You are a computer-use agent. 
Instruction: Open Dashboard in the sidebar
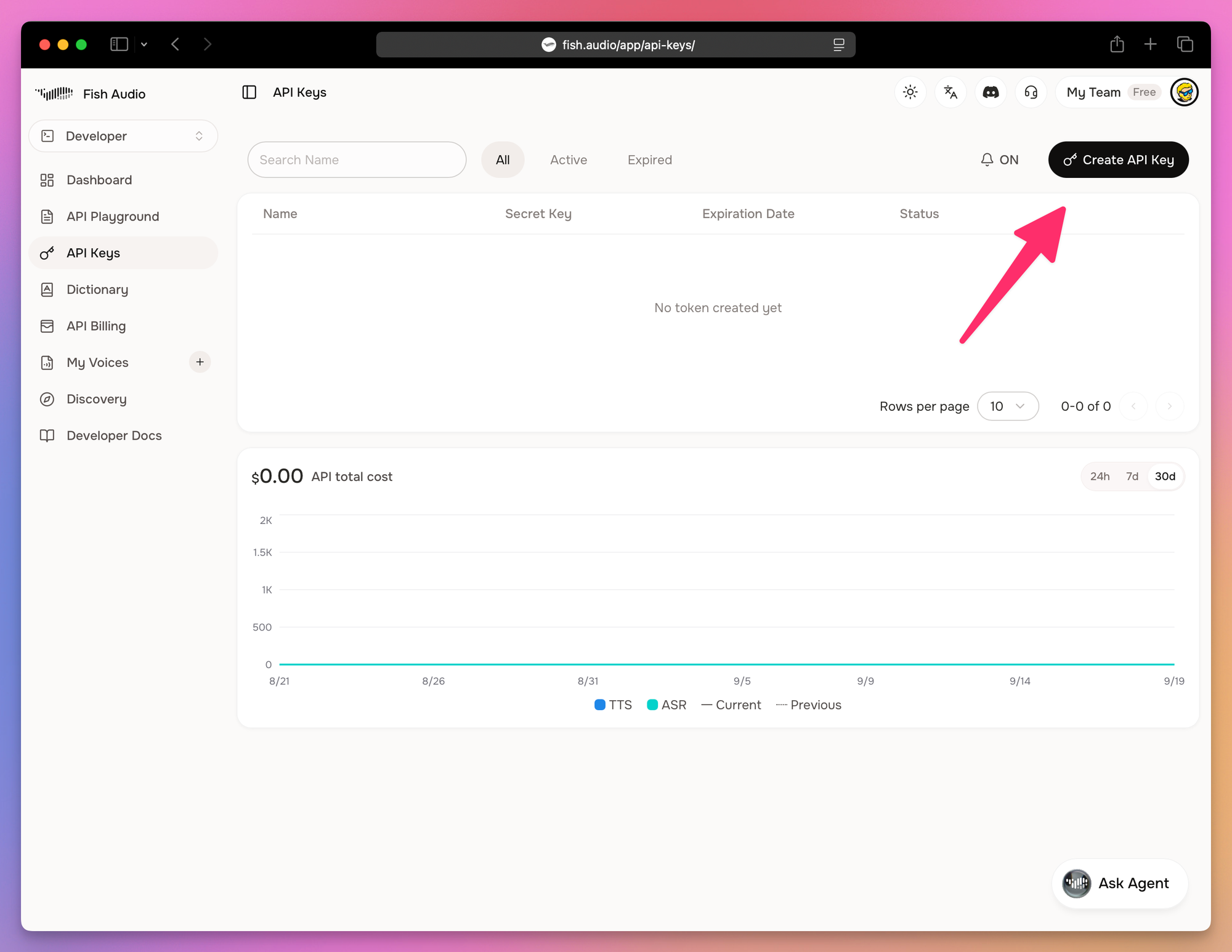coord(123,180)
